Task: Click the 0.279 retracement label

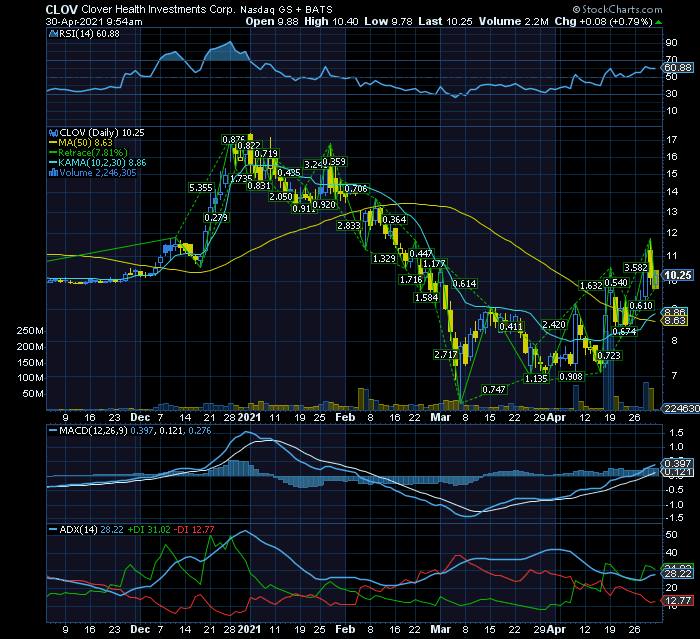Action: [216, 218]
